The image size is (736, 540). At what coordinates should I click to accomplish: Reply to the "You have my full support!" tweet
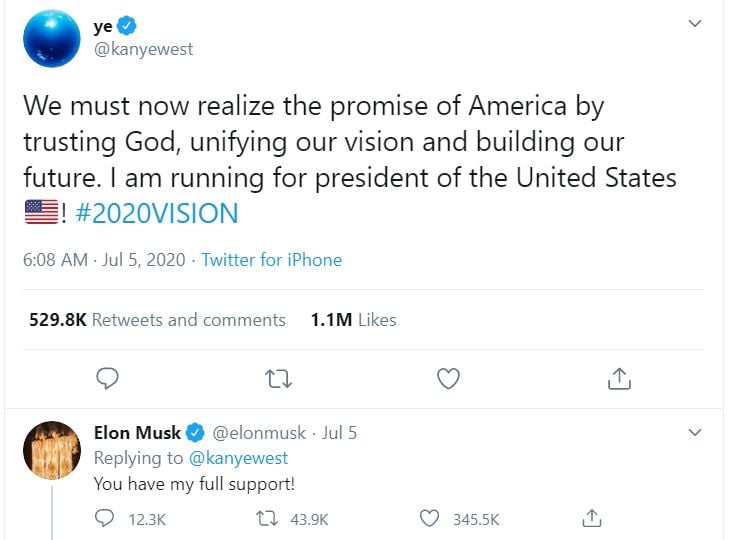105,518
